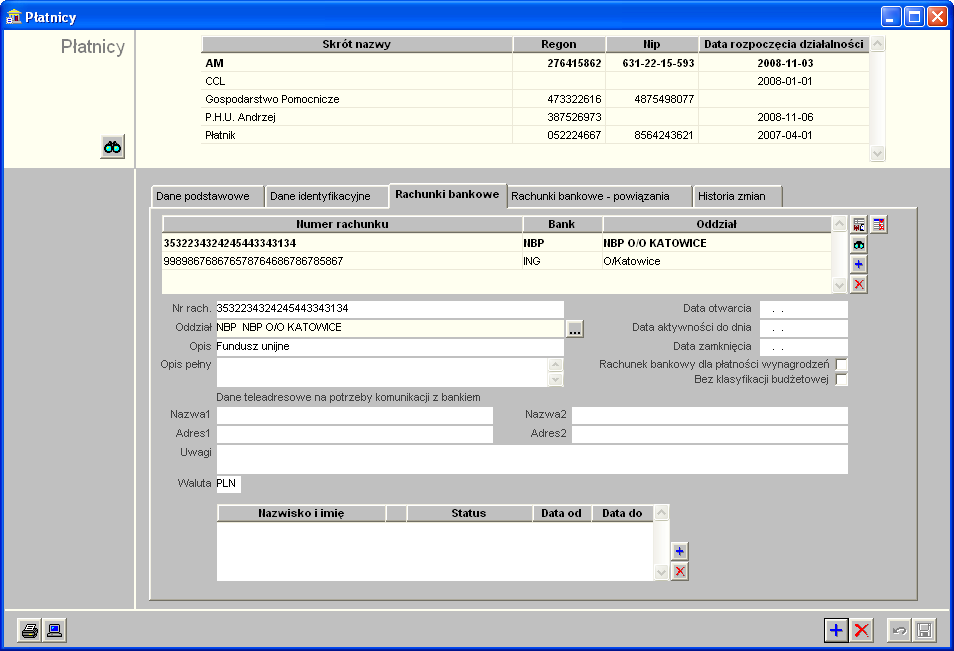Image resolution: width=954 pixels, height=651 pixels.
Task: Click the binoculars search icon under Płatnicy
Action: point(113,147)
